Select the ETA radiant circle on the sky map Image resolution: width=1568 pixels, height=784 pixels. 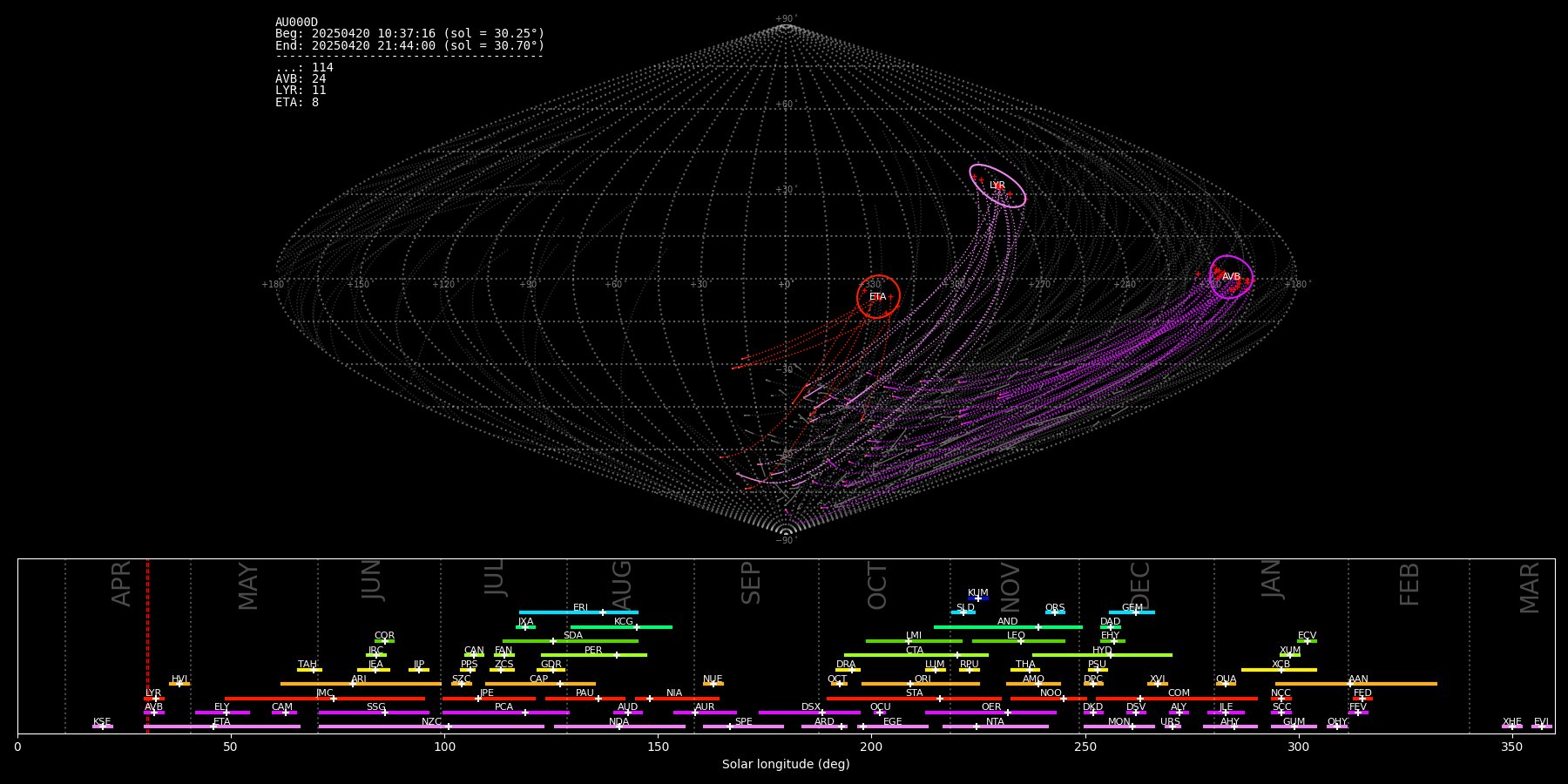878,297
